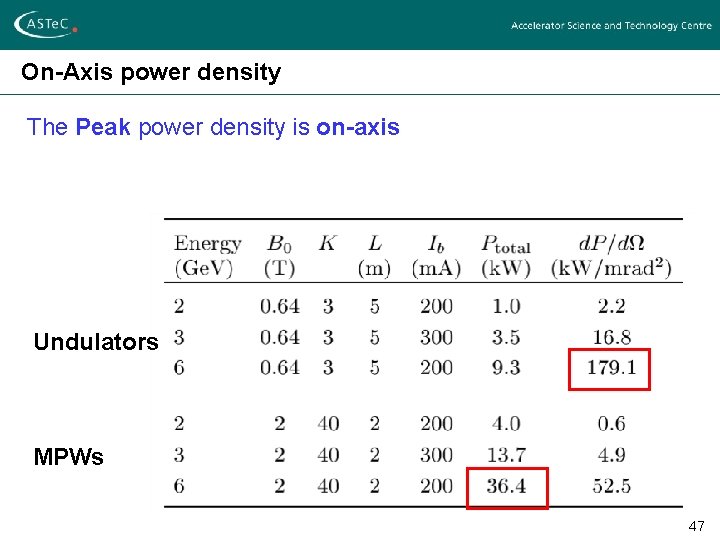The image size is (720, 540).
Task: Click the '4.0' total power cell
Action: [x=506, y=423]
